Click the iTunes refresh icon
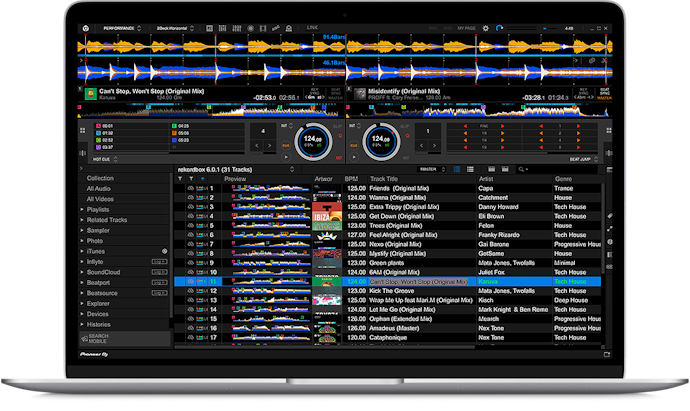The height and width of the screenshot is (411, 690). (x=164, y=251)
